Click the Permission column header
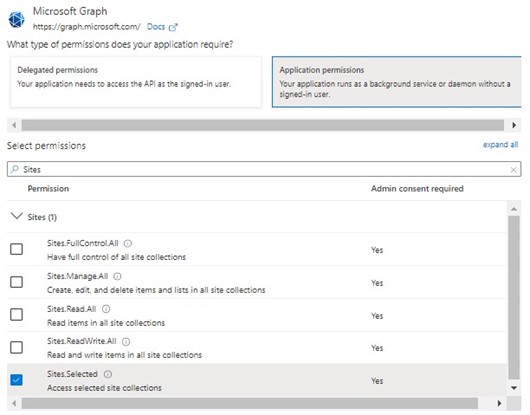This screenshot has width=530, height=415. click(48, 189)
